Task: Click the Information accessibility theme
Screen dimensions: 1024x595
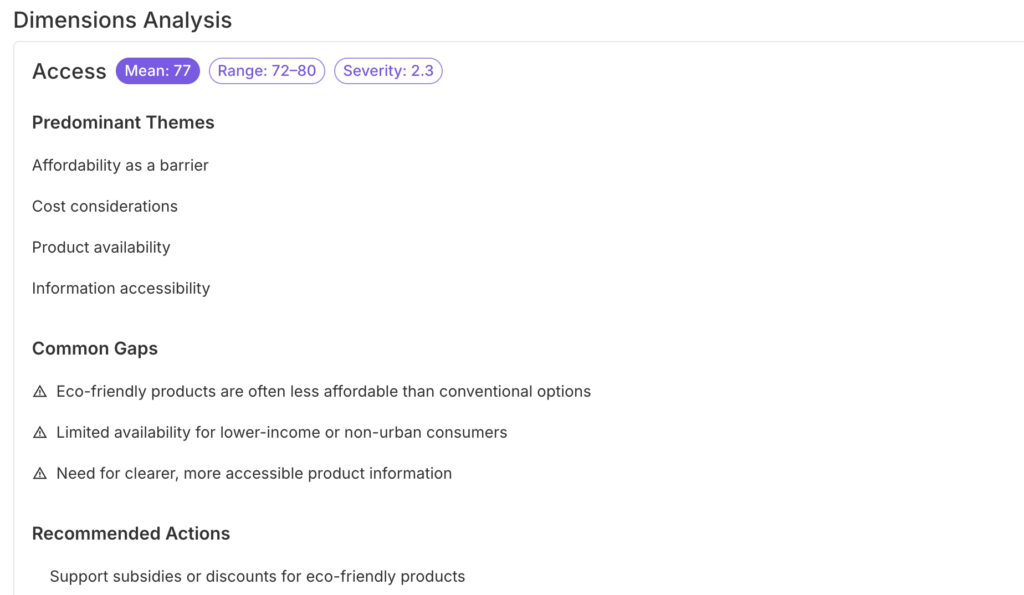Action: (121, 288)
